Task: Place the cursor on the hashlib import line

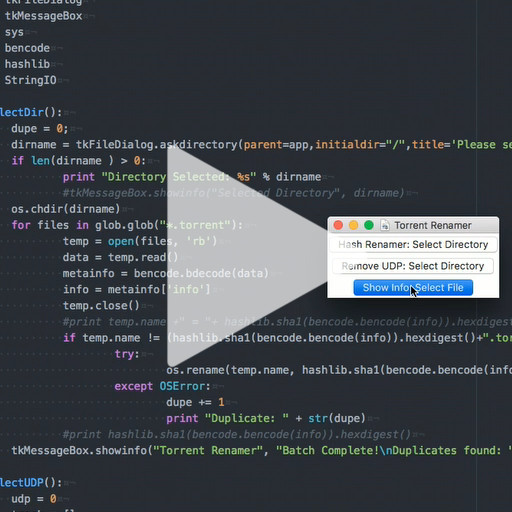Action: pos(27,64)
